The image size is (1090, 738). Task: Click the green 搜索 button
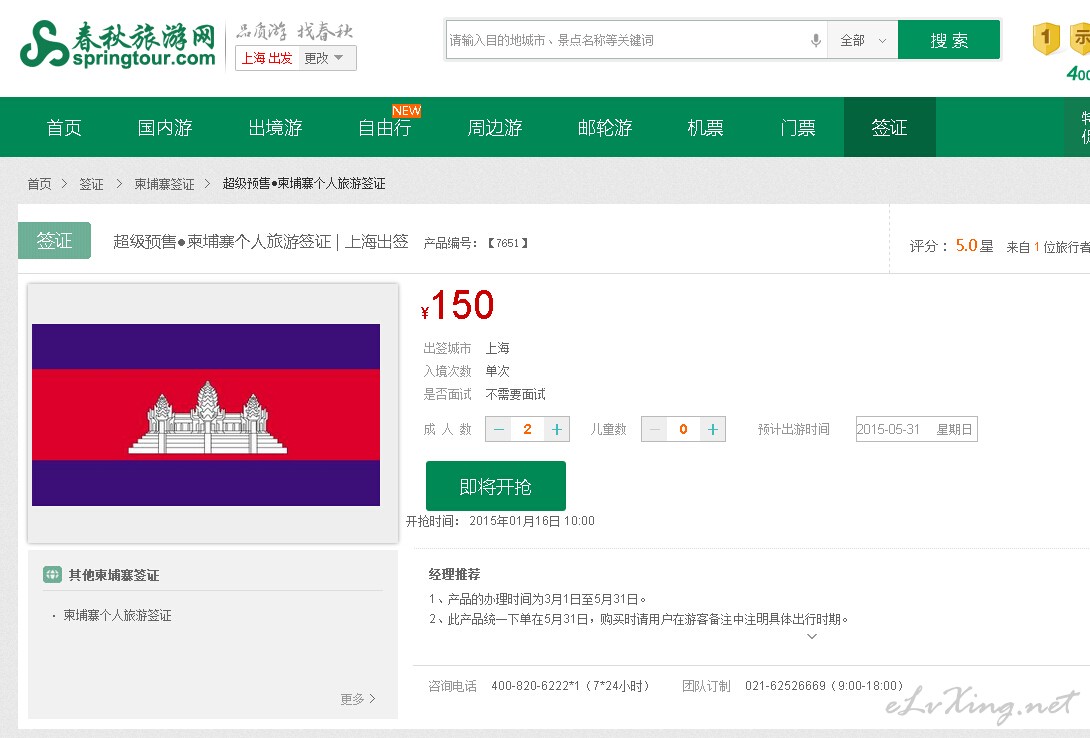(948, 41)
